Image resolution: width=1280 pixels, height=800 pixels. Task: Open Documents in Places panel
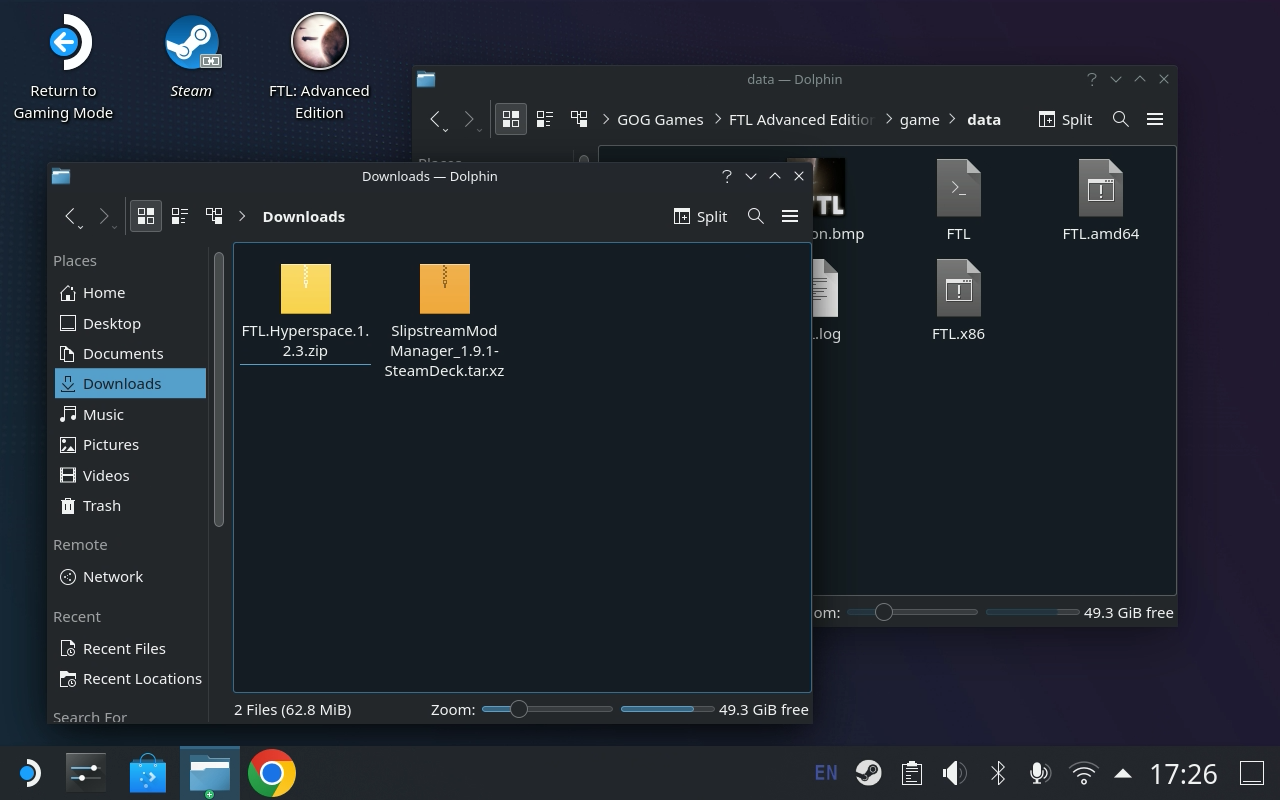(x=130, y=353)
